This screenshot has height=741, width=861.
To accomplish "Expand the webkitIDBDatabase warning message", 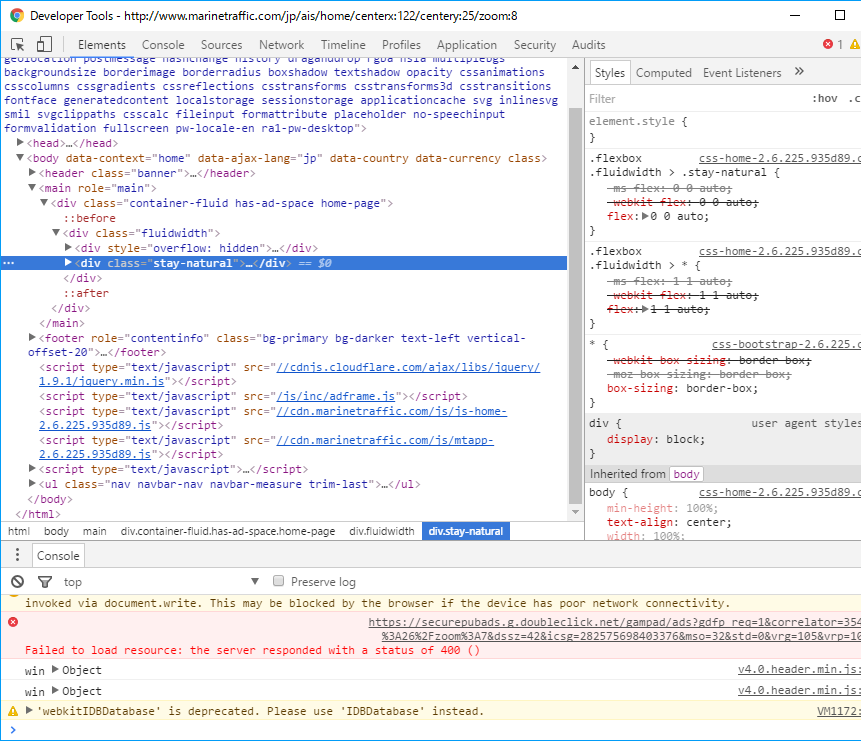I will [30, 710].
